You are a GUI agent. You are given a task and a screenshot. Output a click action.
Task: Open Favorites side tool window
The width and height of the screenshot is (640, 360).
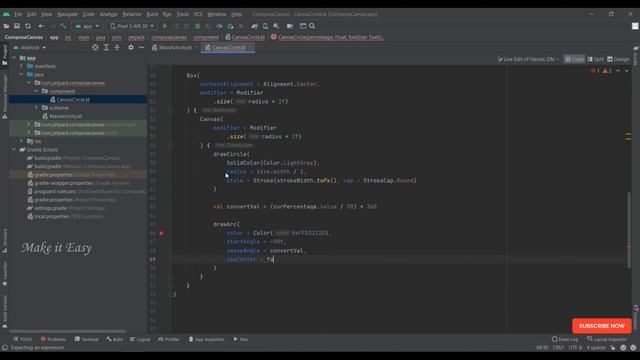[5, 274]
